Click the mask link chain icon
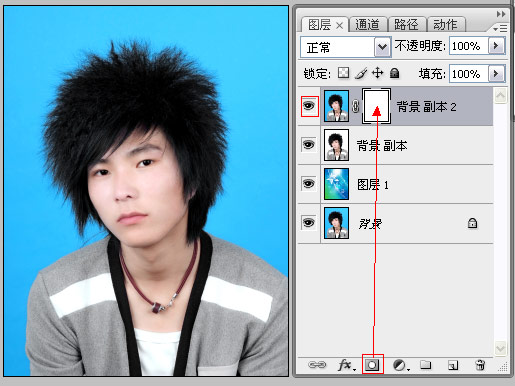Image resolution: width=515 pixels, height=386 pixels. coord(355,107)
